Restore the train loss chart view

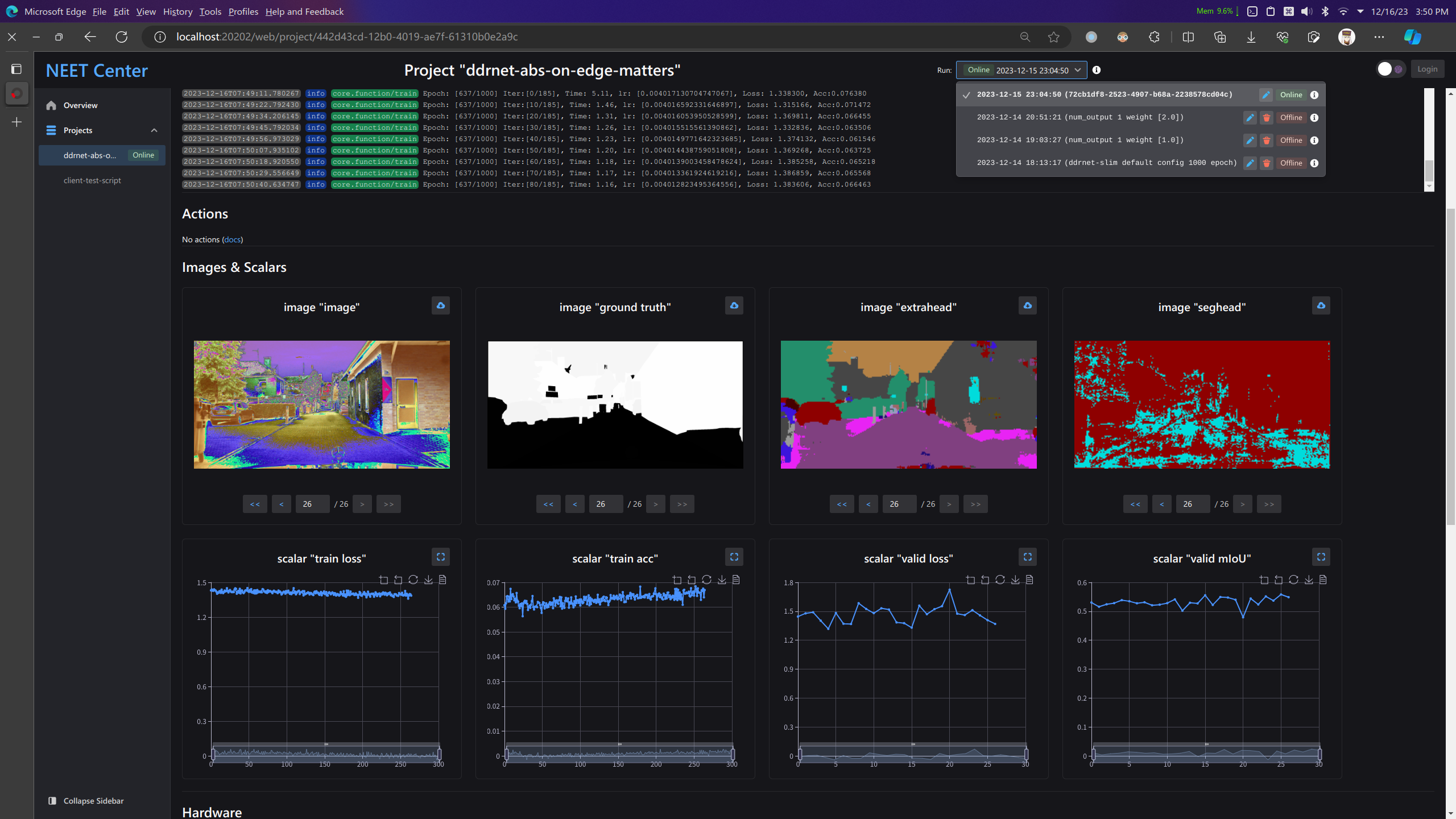tap(413, 580)
